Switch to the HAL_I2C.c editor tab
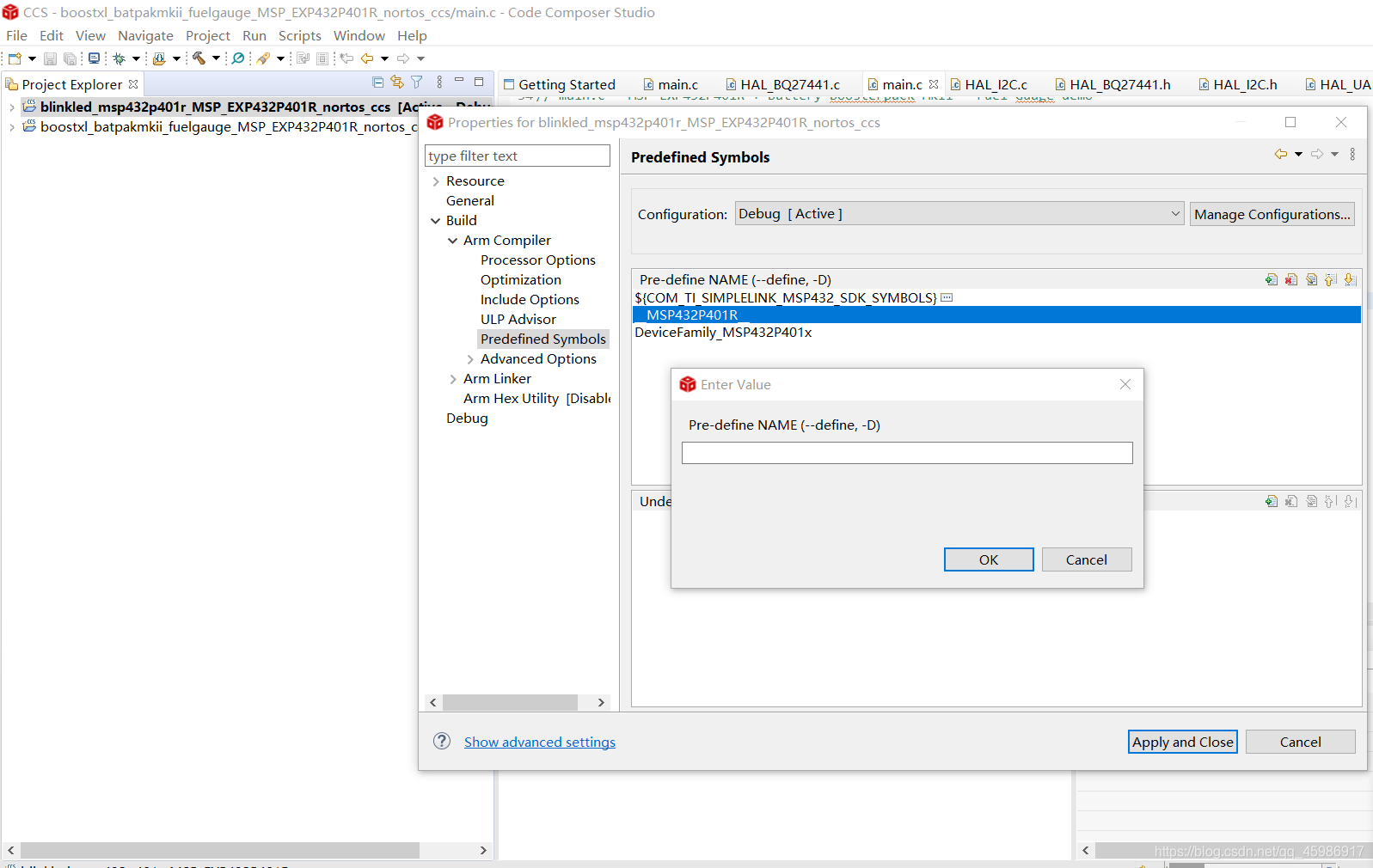Screen dimensions: 1373x868 point(989,84)
